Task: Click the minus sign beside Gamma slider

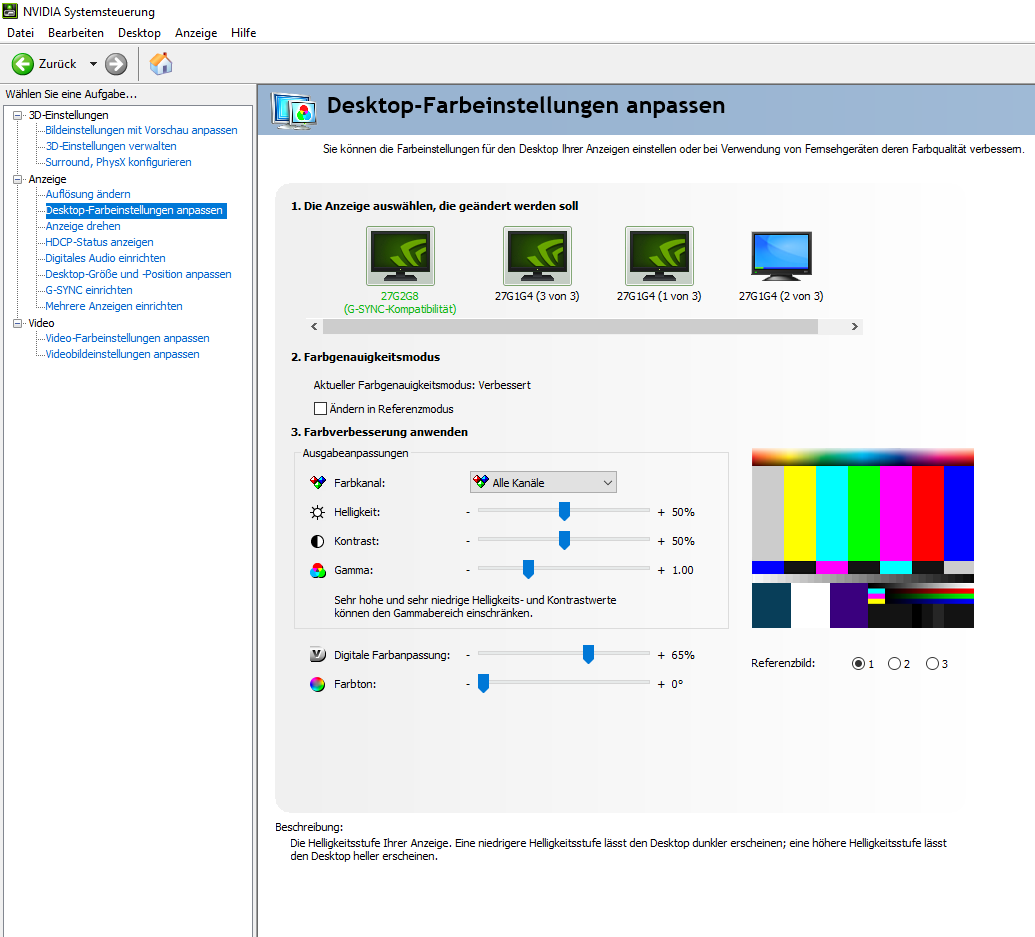Action: pyautogui.click(x=468, y=570)
